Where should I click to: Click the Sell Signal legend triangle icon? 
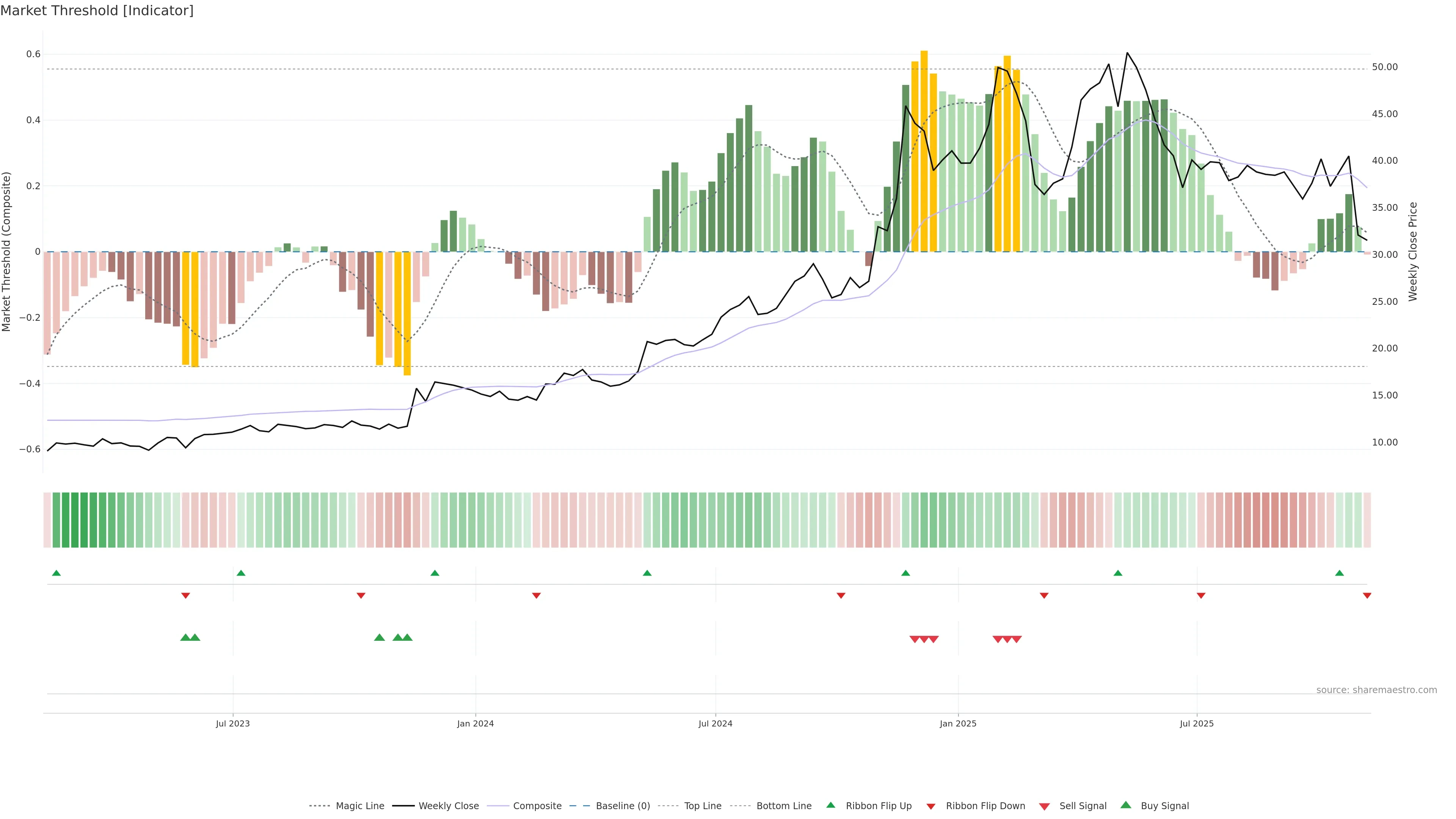tap(1045, 806)
